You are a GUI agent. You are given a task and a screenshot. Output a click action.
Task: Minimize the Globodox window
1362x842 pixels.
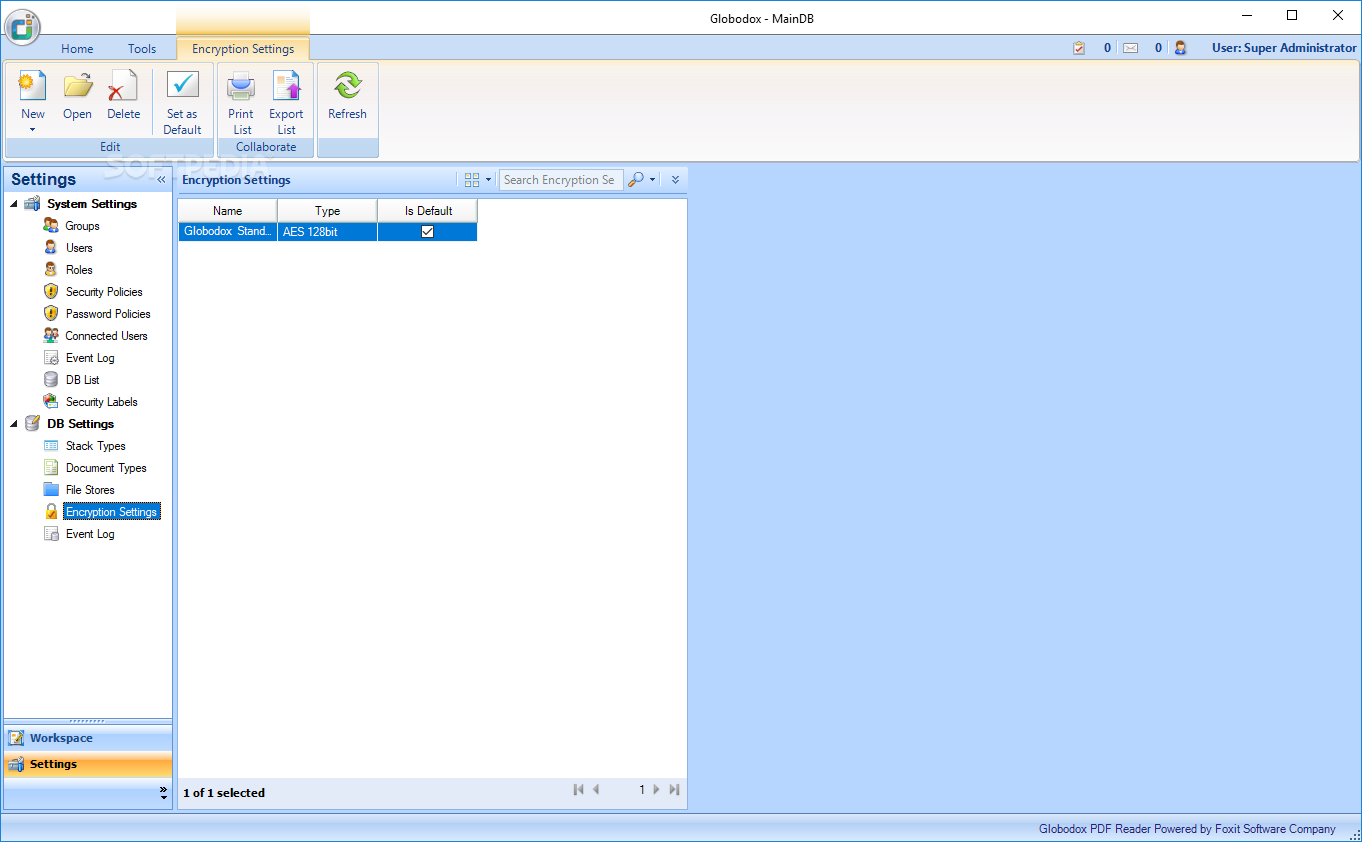(1248, 15)
